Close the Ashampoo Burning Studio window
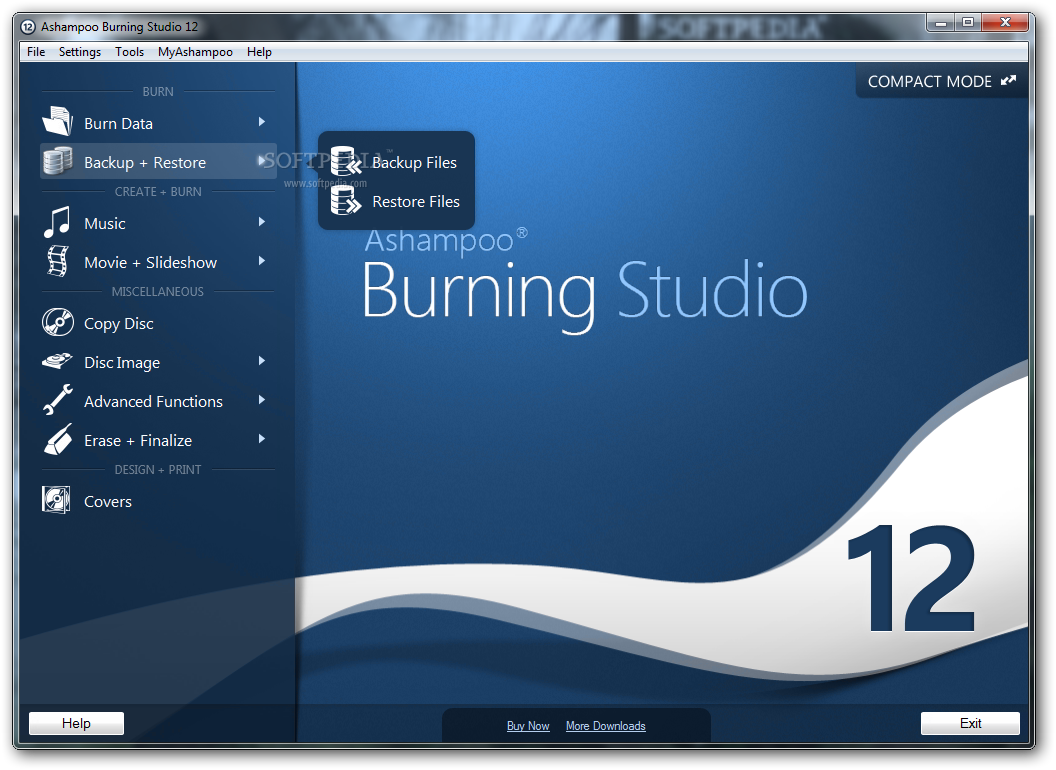1056x770 pixels. pos(1005,23)
